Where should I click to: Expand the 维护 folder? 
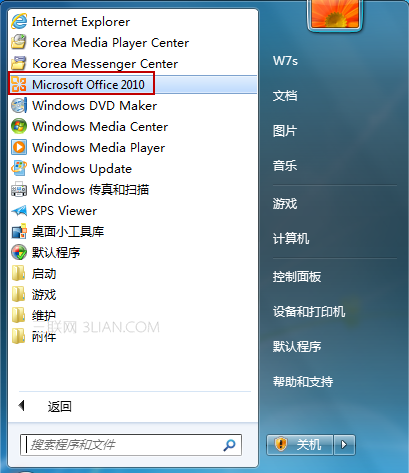coord(132,315)
